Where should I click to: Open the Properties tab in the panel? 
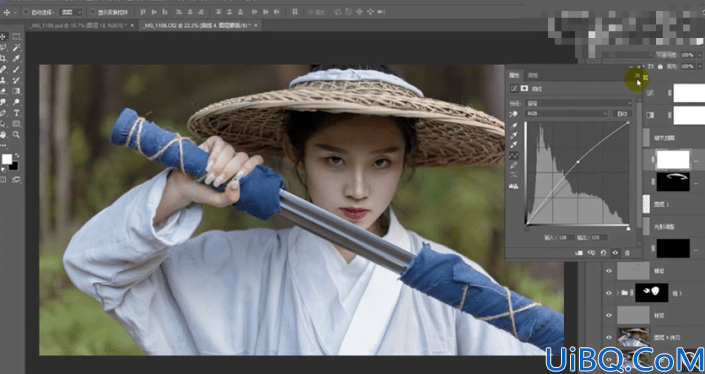tap(514, 75)
